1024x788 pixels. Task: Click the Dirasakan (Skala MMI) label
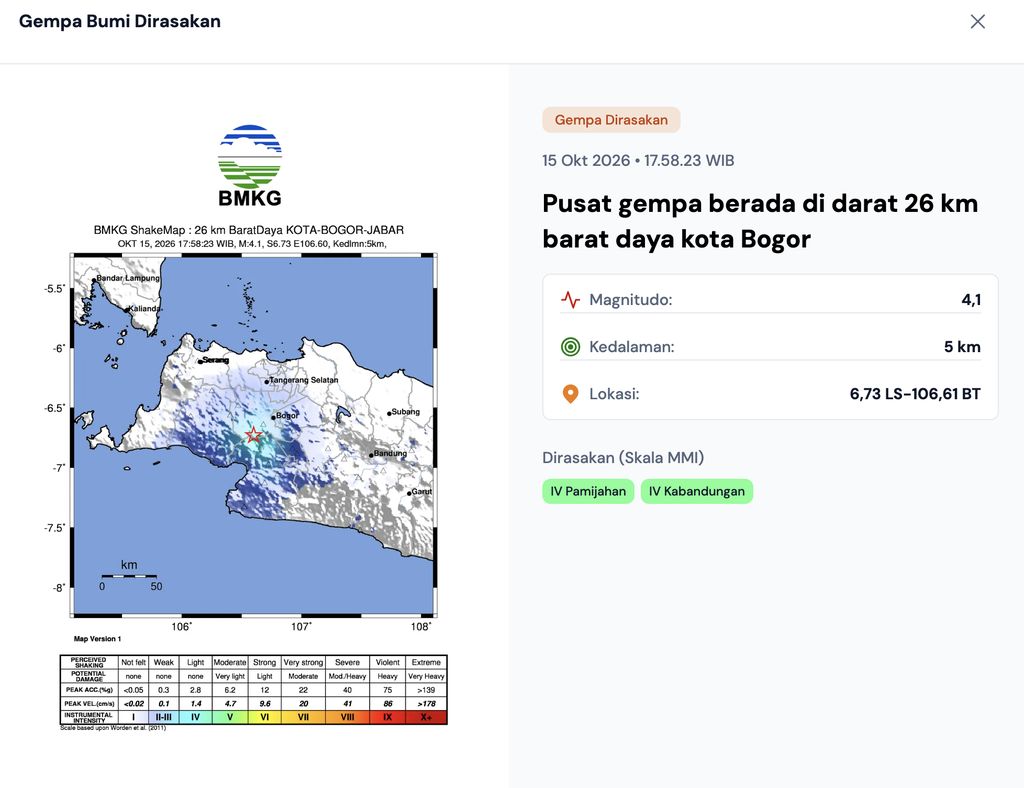coord(623,458)
